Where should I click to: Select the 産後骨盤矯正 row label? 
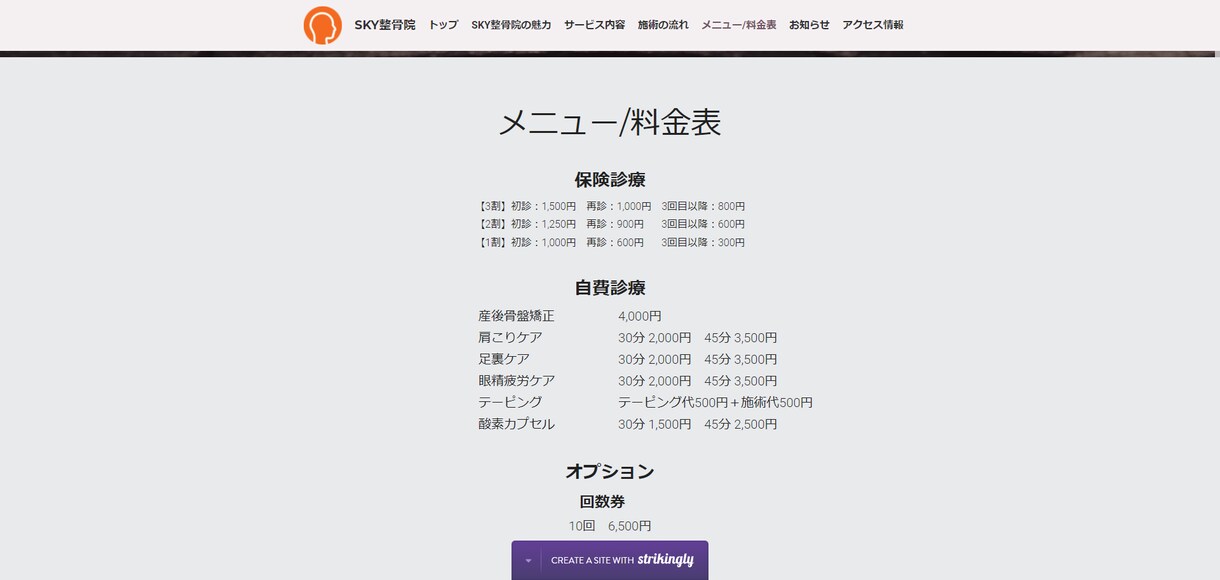516,316
